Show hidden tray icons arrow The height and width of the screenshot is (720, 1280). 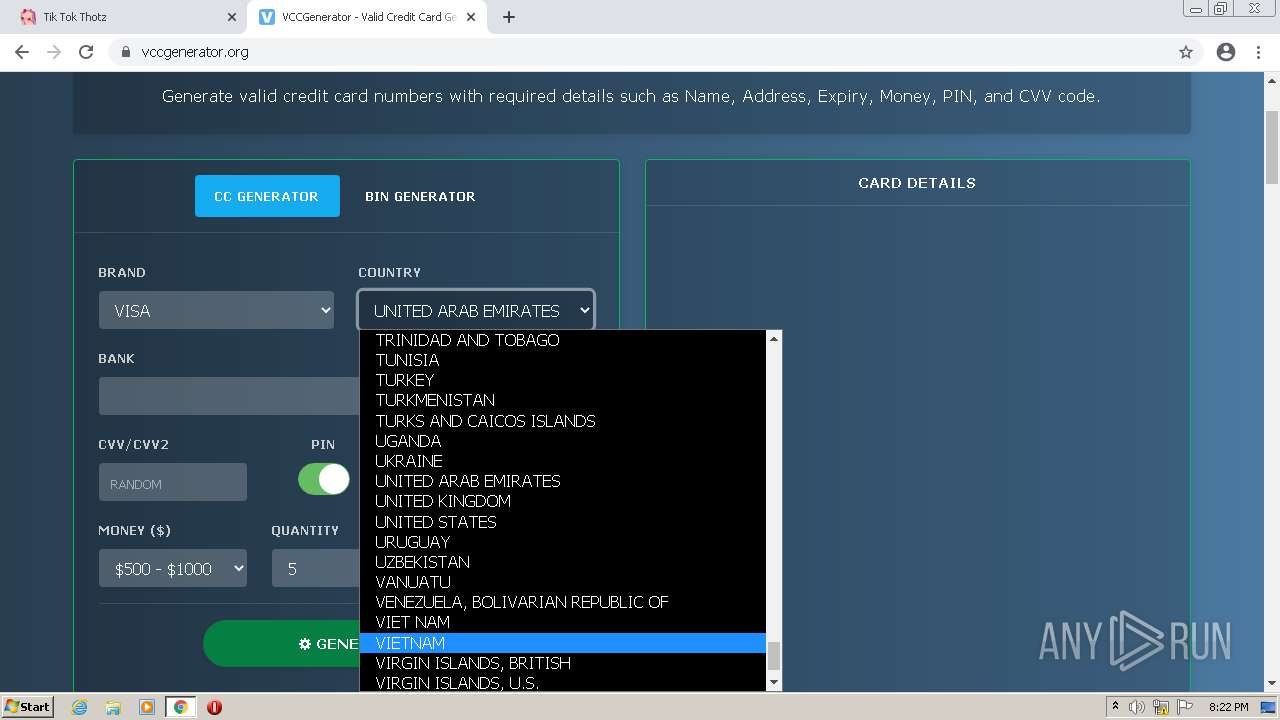[x=1115, y=707]
